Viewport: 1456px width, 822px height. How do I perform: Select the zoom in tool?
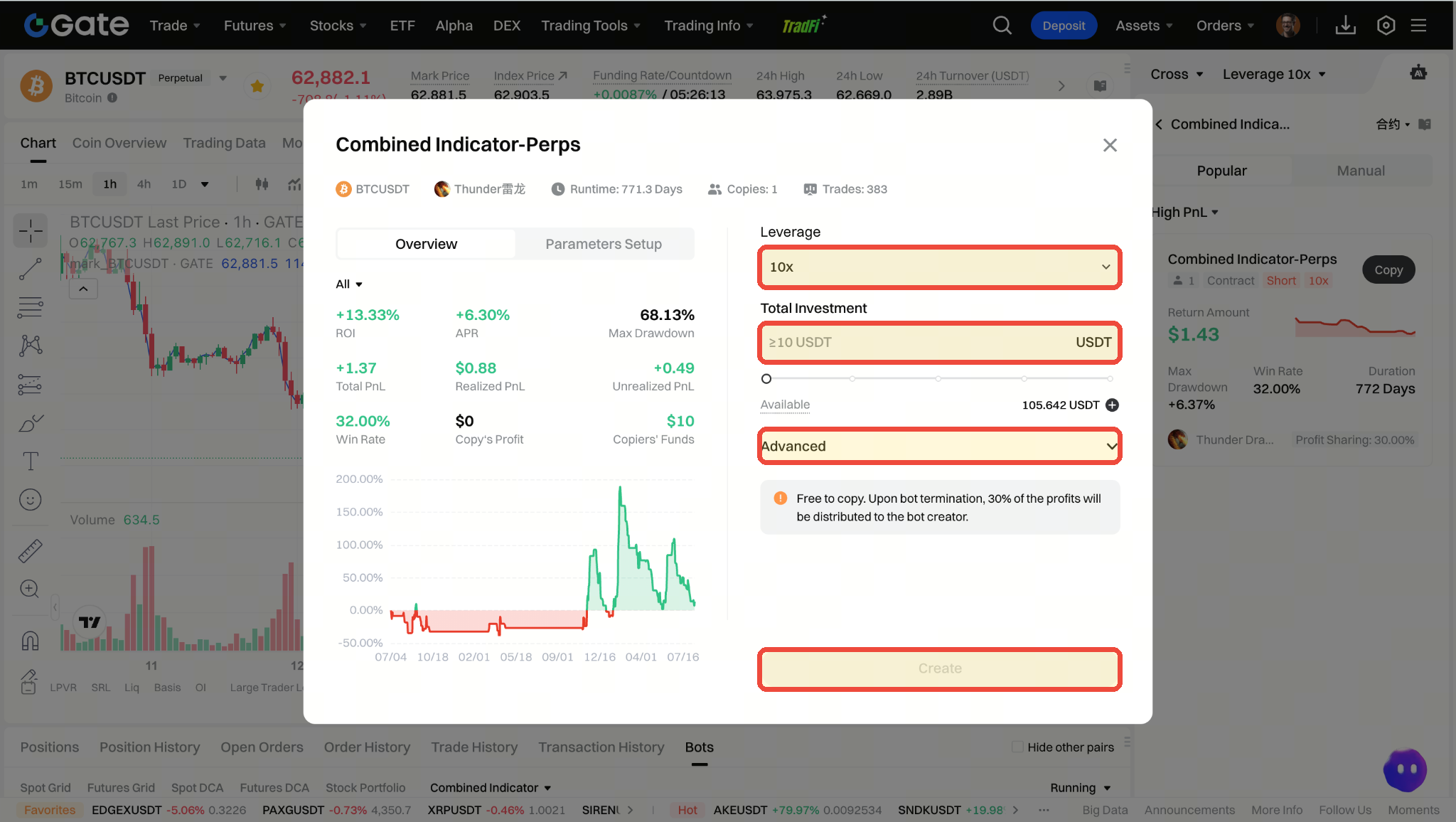30,589
